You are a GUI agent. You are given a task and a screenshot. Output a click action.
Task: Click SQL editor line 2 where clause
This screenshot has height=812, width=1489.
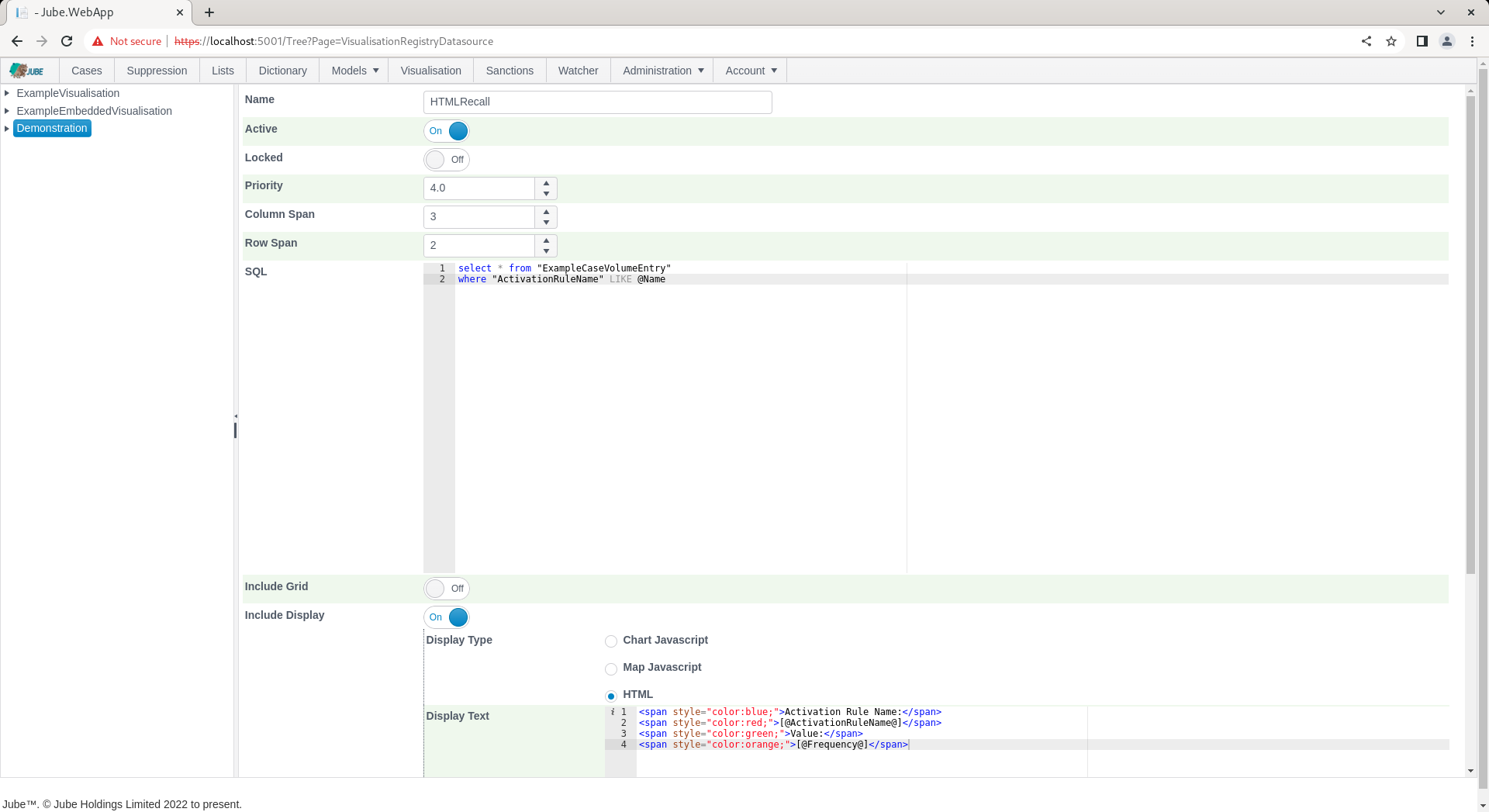click(561, 279)
